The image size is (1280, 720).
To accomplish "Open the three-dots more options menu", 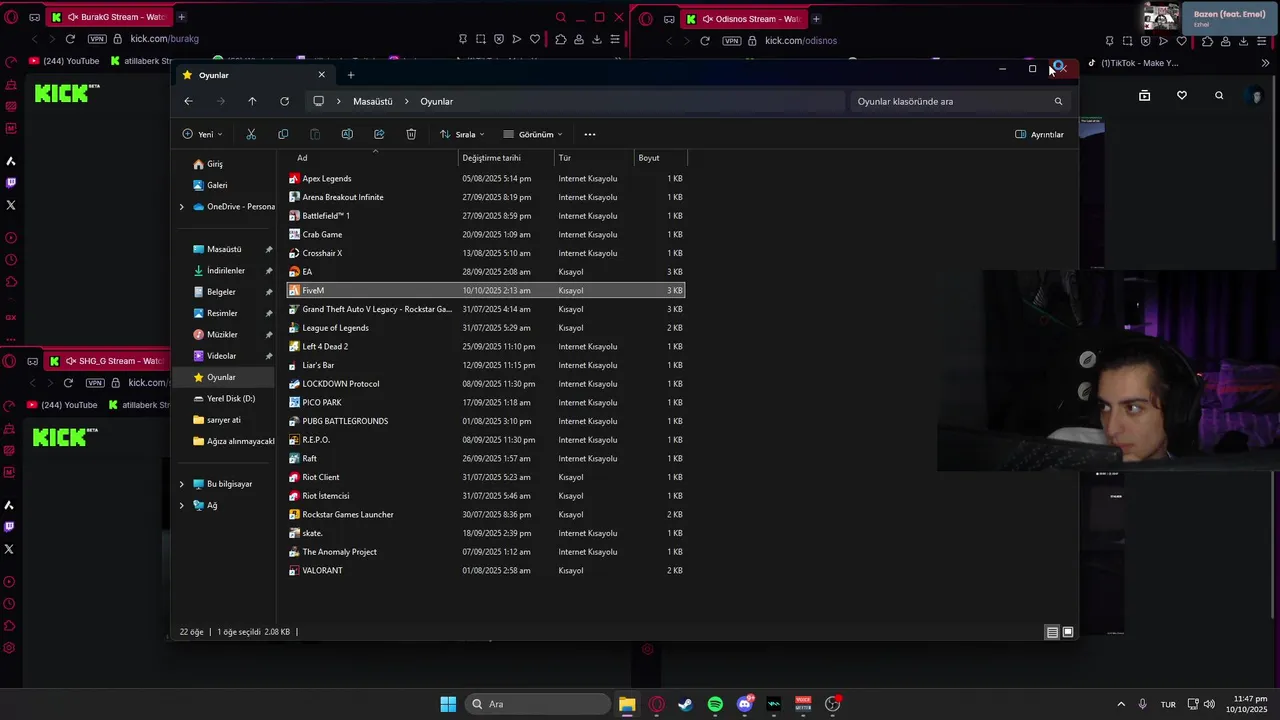I will [590, 134].
